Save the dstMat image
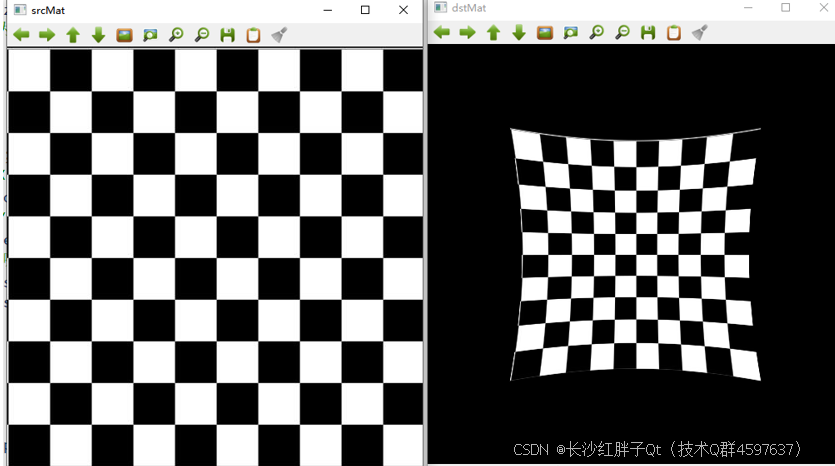Screen dimensions: 835x466 648,32
